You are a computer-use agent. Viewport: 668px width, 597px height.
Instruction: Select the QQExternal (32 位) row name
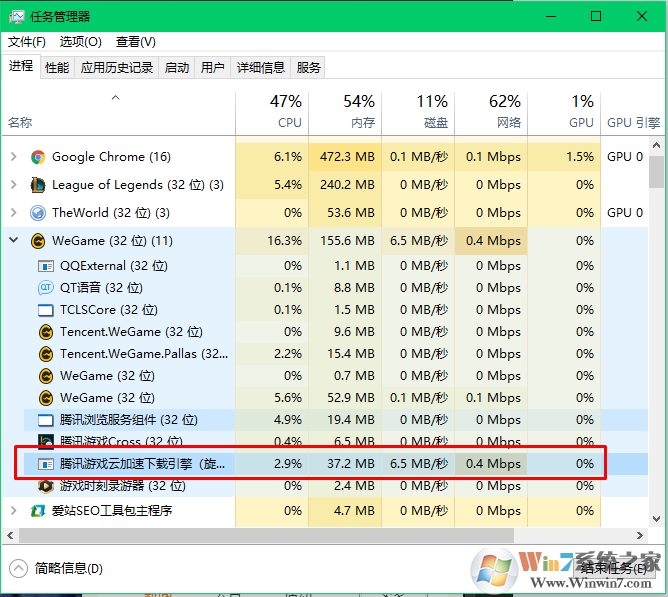[114, 266]
